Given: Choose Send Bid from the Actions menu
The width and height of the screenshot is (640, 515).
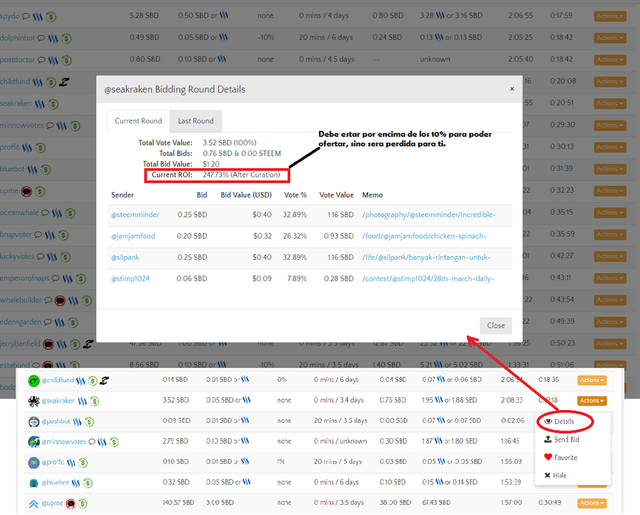Looking at the screenshot, I should (x=567, y=440).
